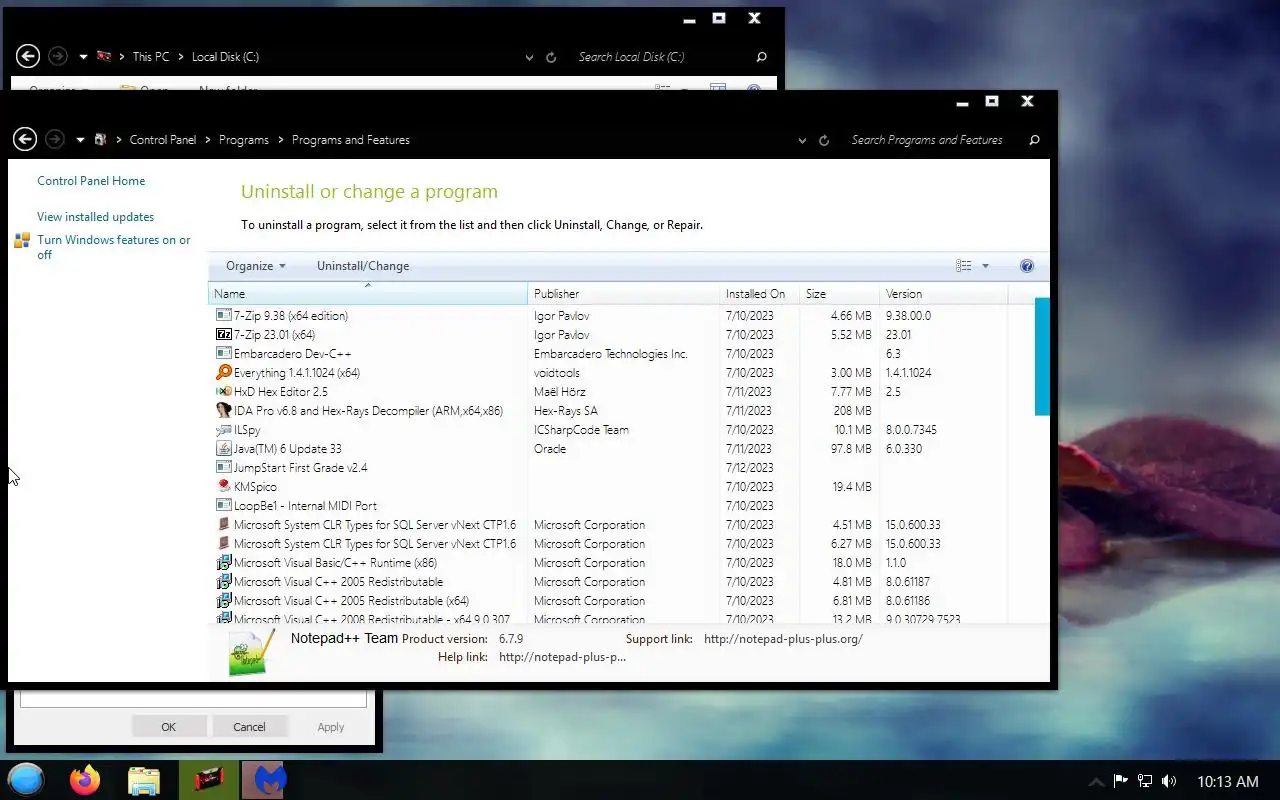Image resolution: width=1280 pixels, height=800 pixels.
Task: Select the 7-Zip 23.01 (x64) icon
Action: 224,334
